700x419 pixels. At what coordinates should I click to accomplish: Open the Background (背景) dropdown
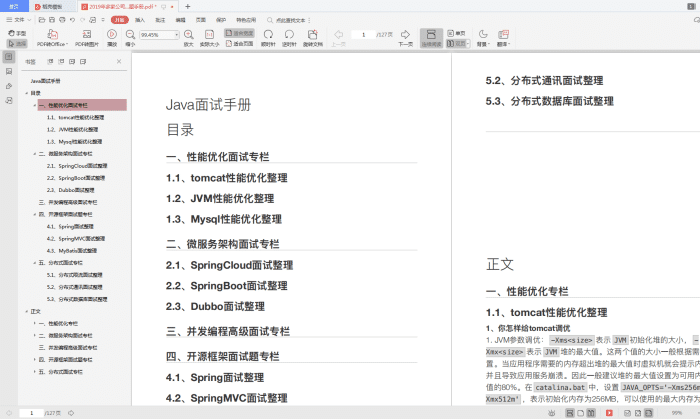[483, 38]
